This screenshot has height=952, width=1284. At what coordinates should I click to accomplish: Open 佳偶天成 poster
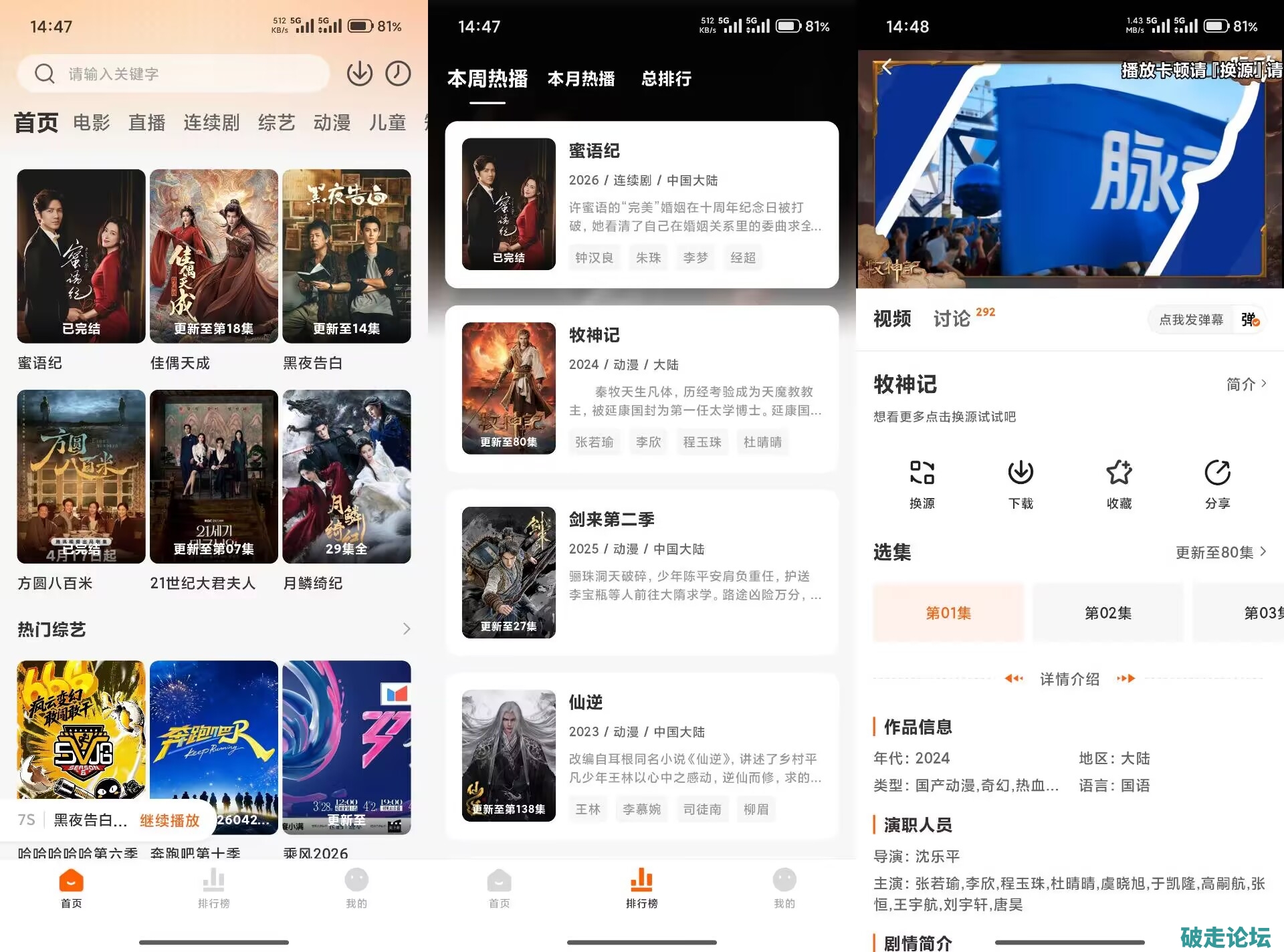(214, 256)
